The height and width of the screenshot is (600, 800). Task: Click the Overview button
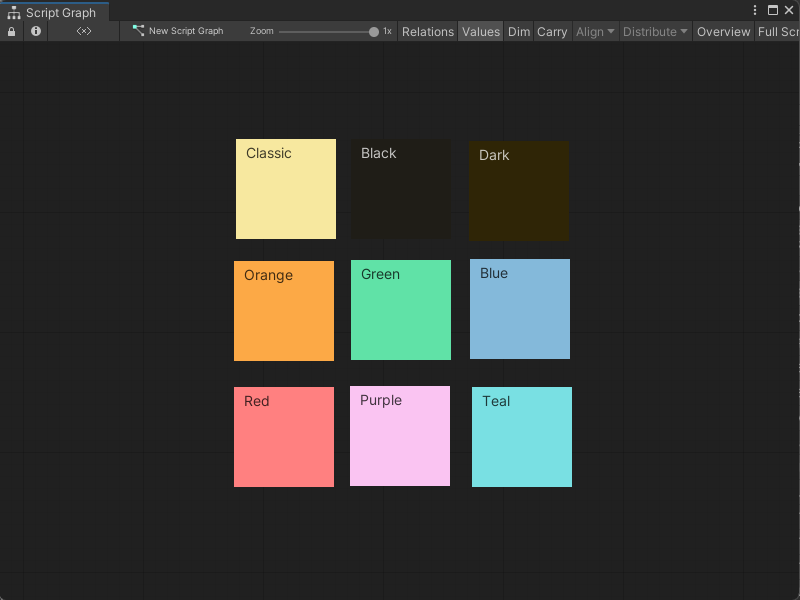[x=723, y=31]
